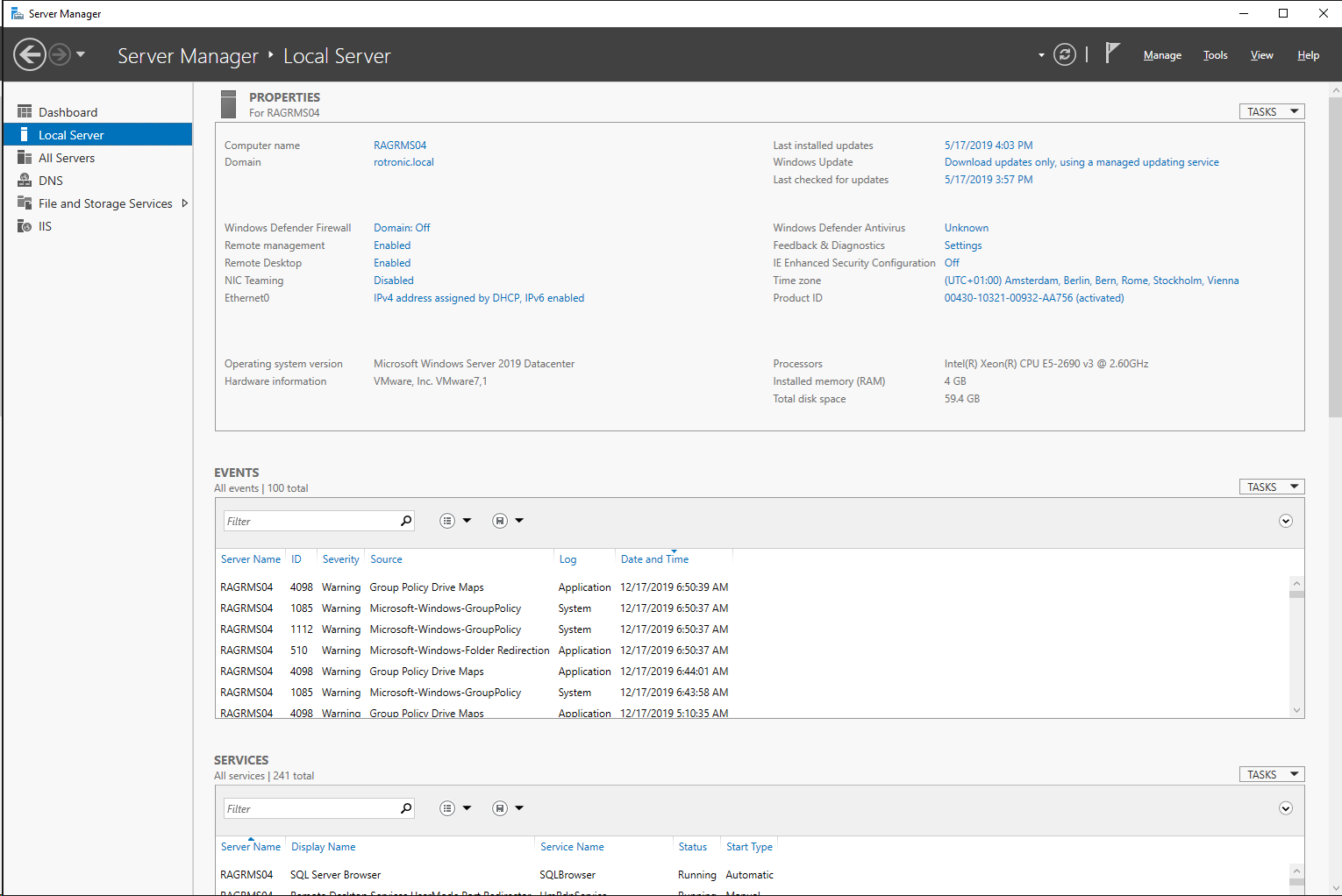Click the DNS role icon
Screen dimensions: 1342x896
(x=25, y=180)
